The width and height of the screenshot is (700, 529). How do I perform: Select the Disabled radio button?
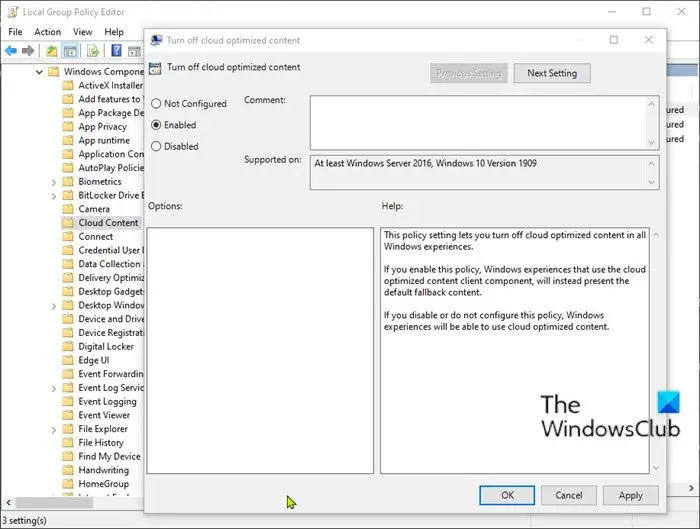coord(156,146)
